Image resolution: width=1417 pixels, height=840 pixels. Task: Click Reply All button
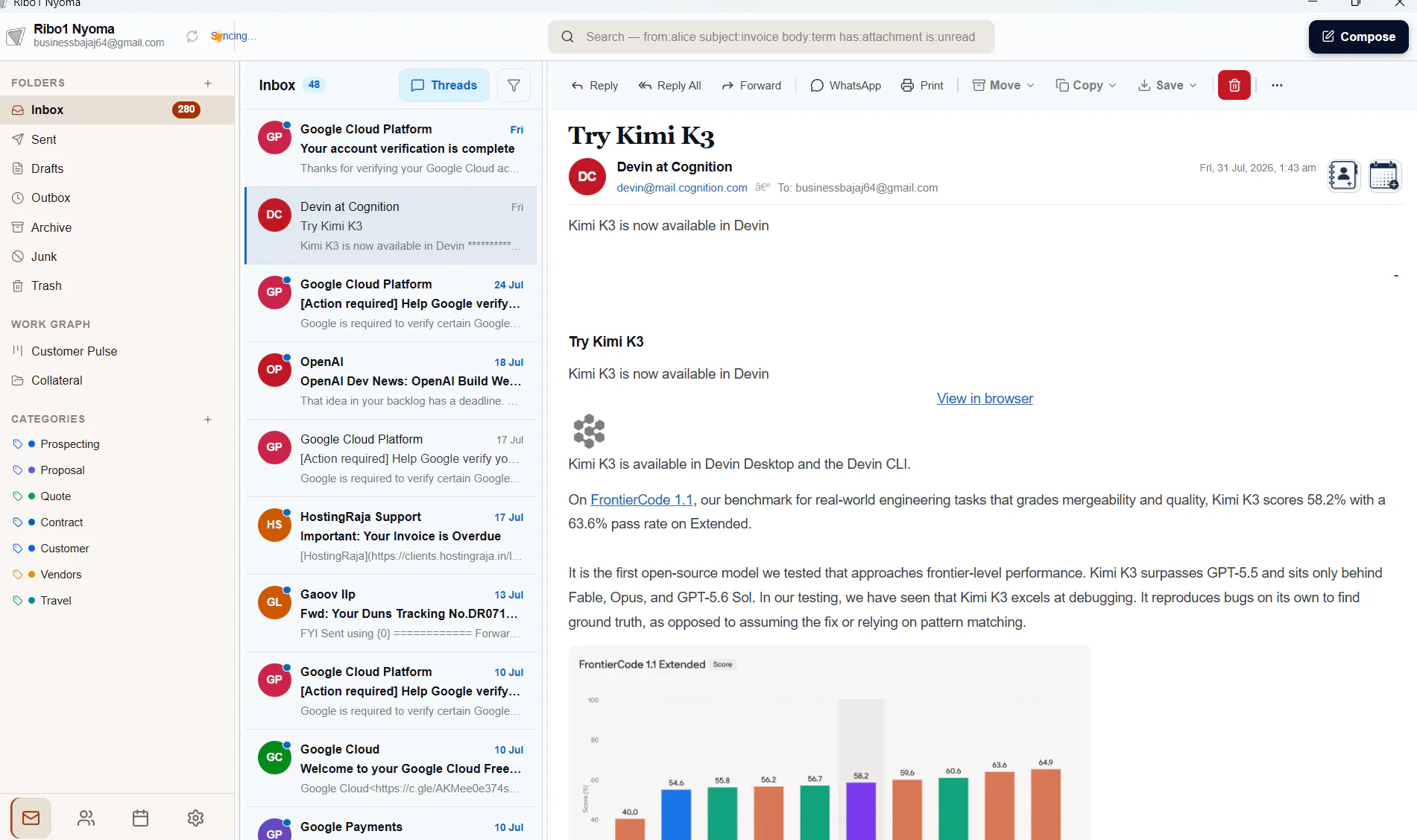[669, 86]
